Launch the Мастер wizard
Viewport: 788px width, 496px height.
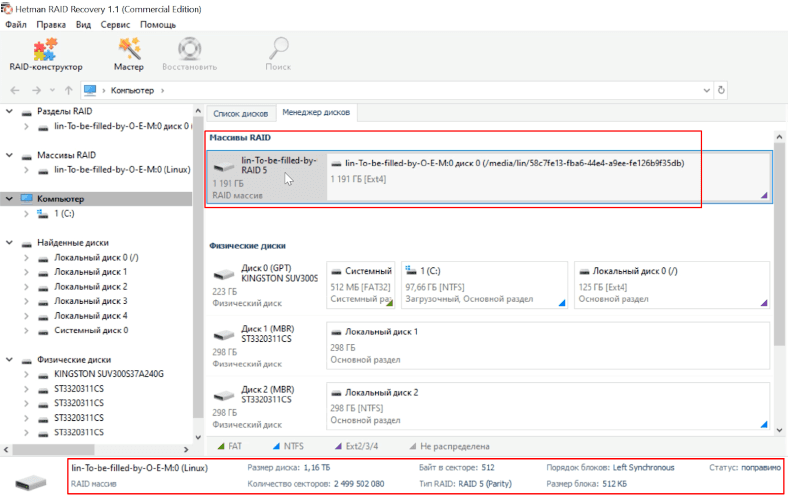point(128,54)
